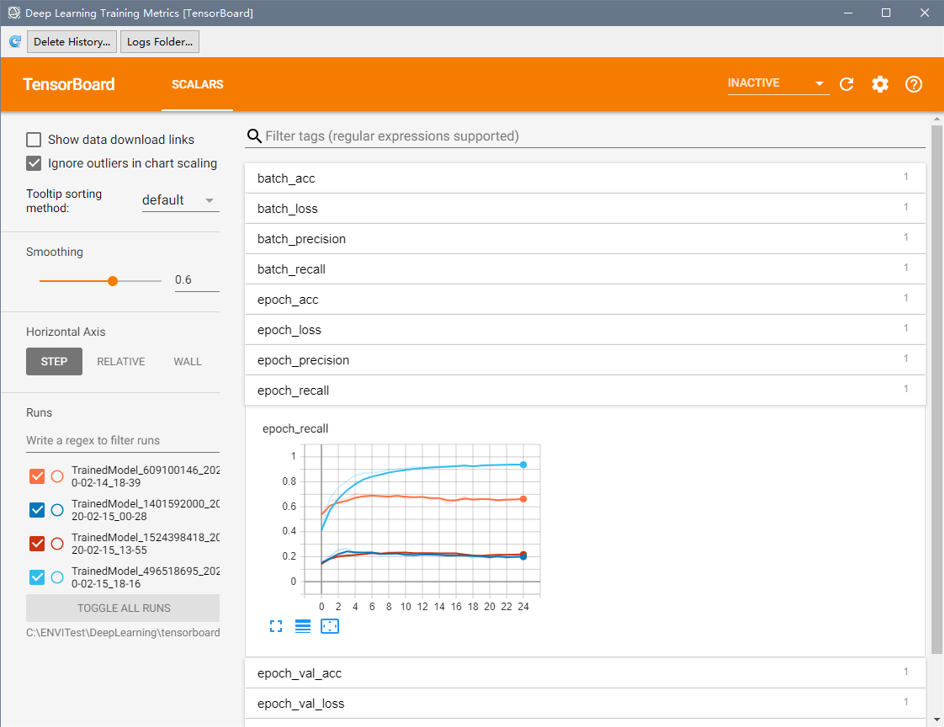Viewport: 944px width, 727px height.
Task: Click the refresh icon beside Delete History
Action: coord(15,42)
